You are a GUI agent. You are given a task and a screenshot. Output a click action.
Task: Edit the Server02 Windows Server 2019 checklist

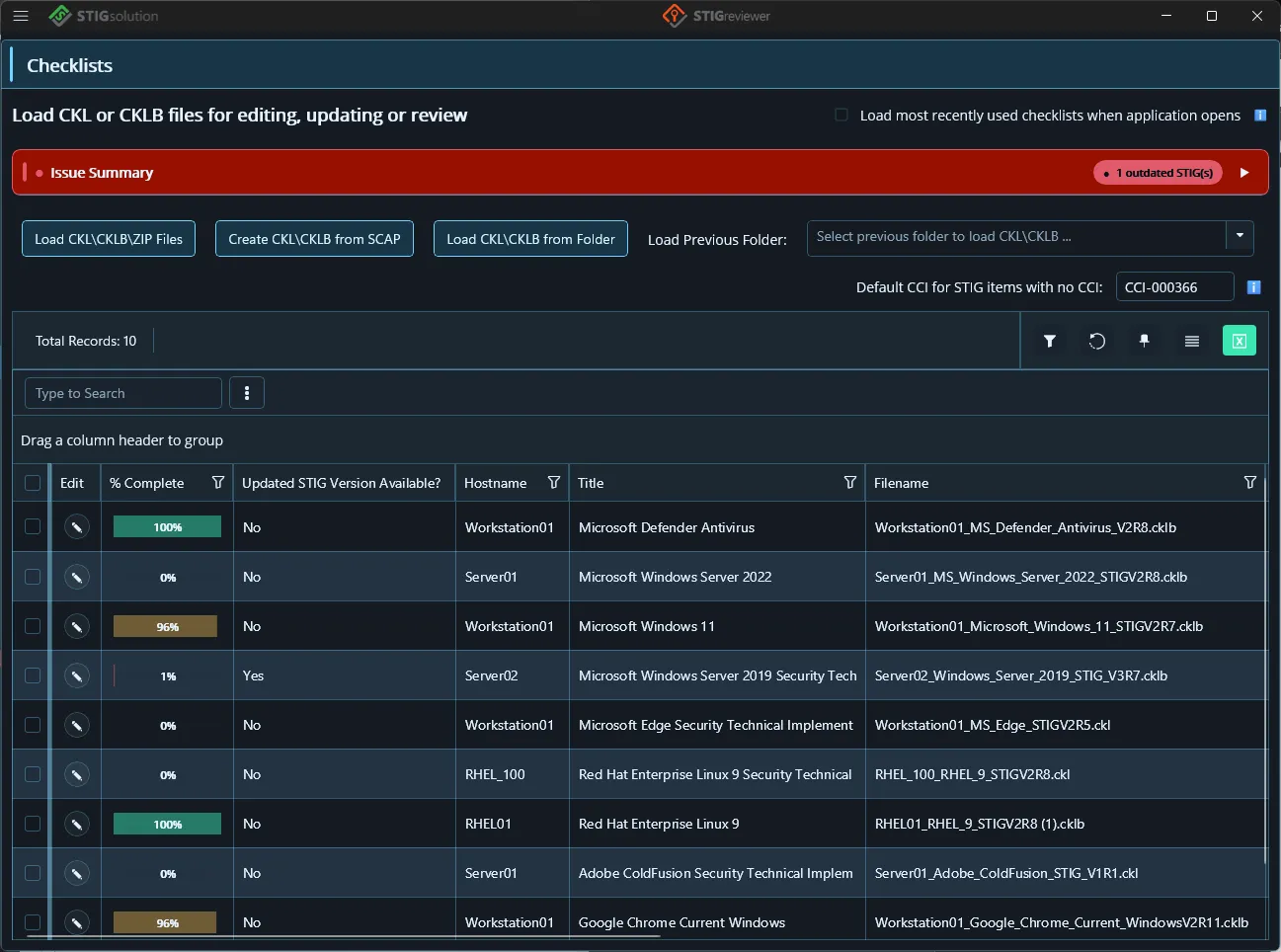(77, 675)
